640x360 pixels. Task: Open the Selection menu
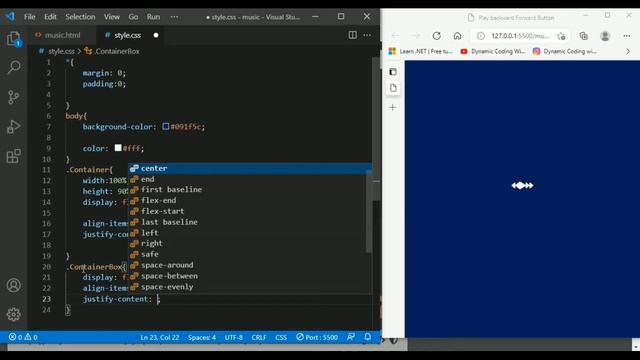tap(80, 17)
